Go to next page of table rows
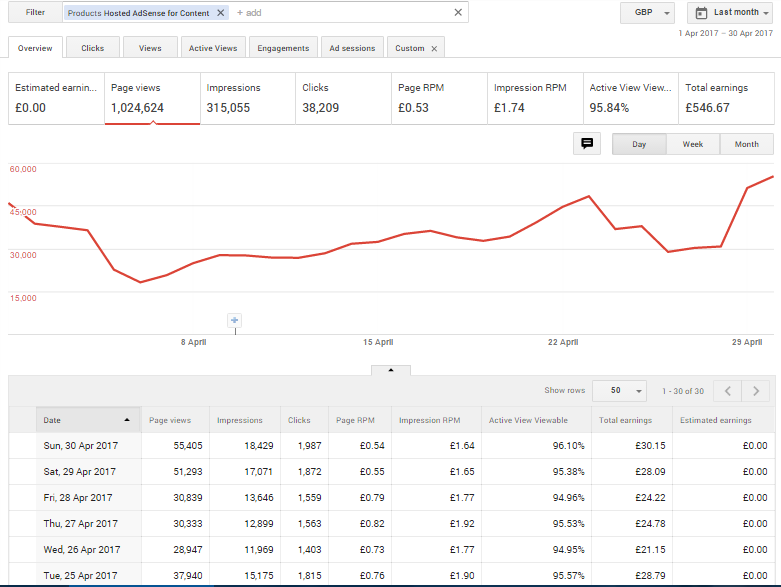Viewport: 781px width, 587px height. point(757,391)
